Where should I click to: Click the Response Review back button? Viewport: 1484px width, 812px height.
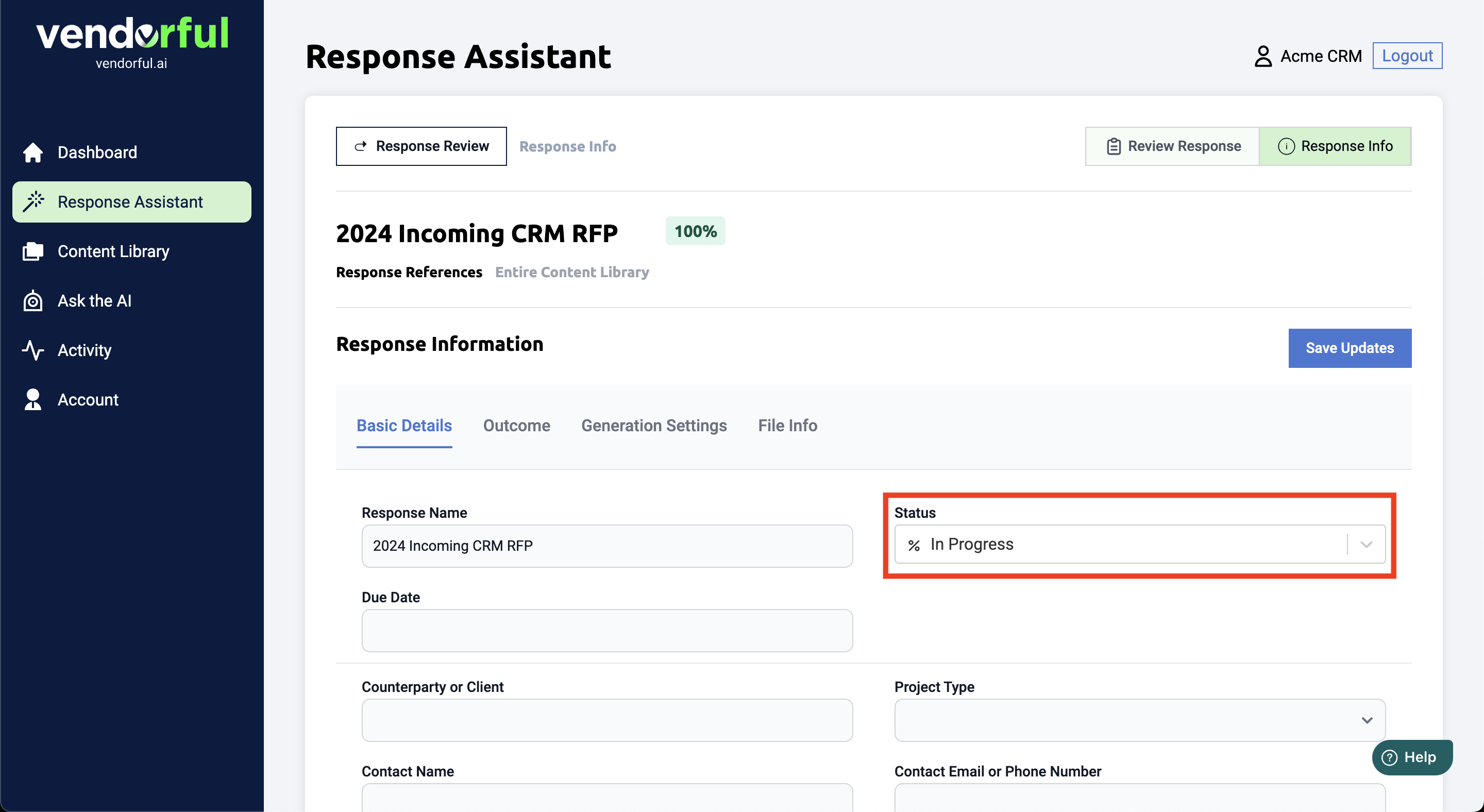(x=421, y=146)
